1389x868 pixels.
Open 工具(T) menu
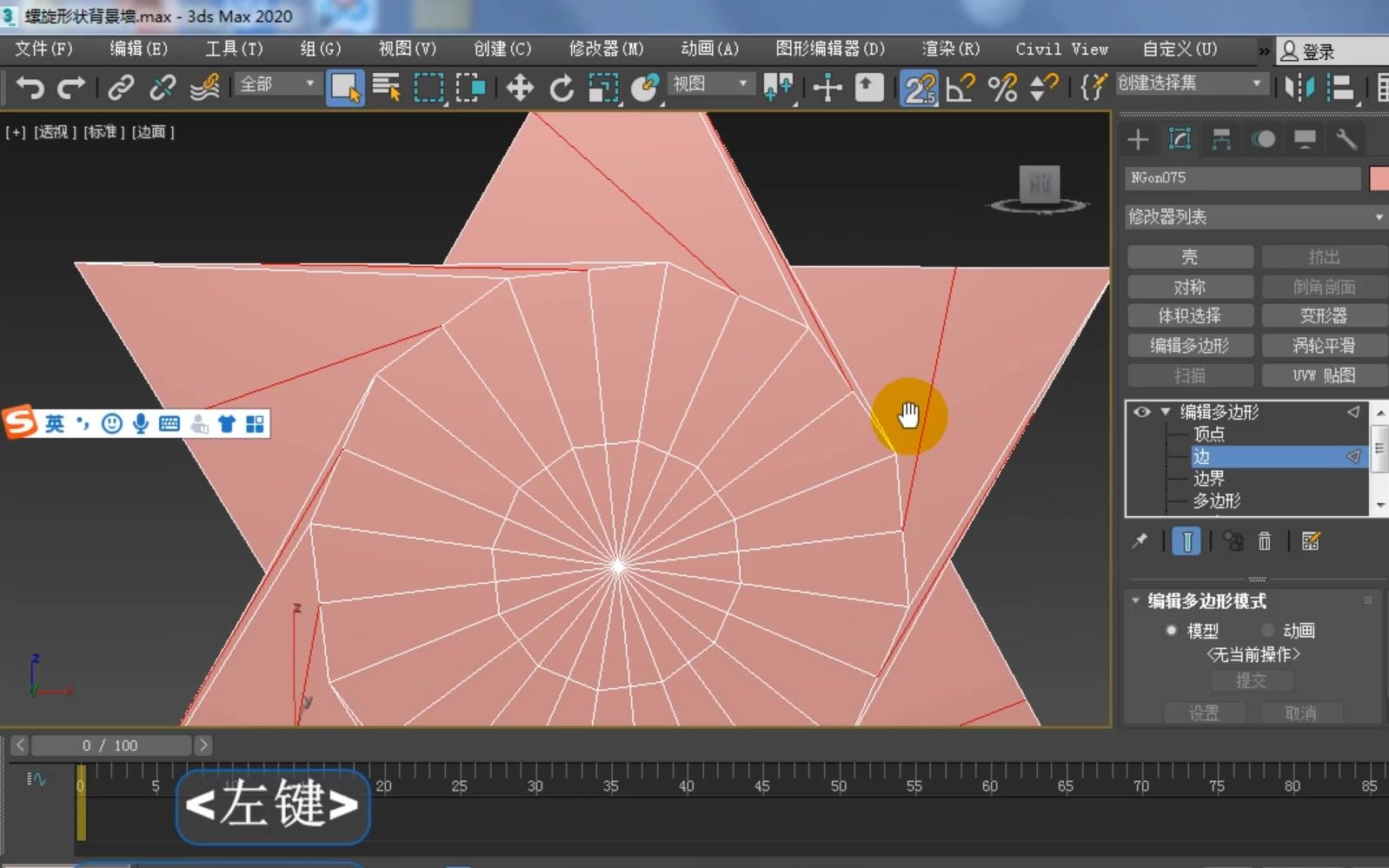[233, 49]
